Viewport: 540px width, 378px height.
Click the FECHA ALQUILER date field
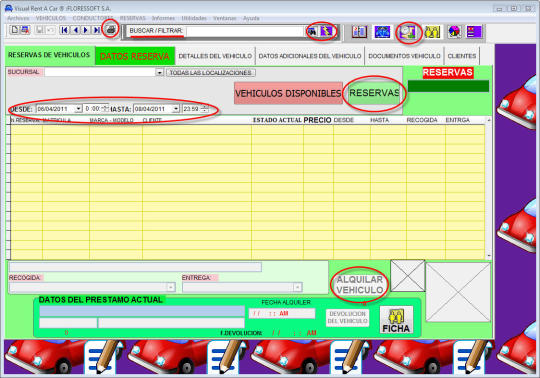point(282,314)
